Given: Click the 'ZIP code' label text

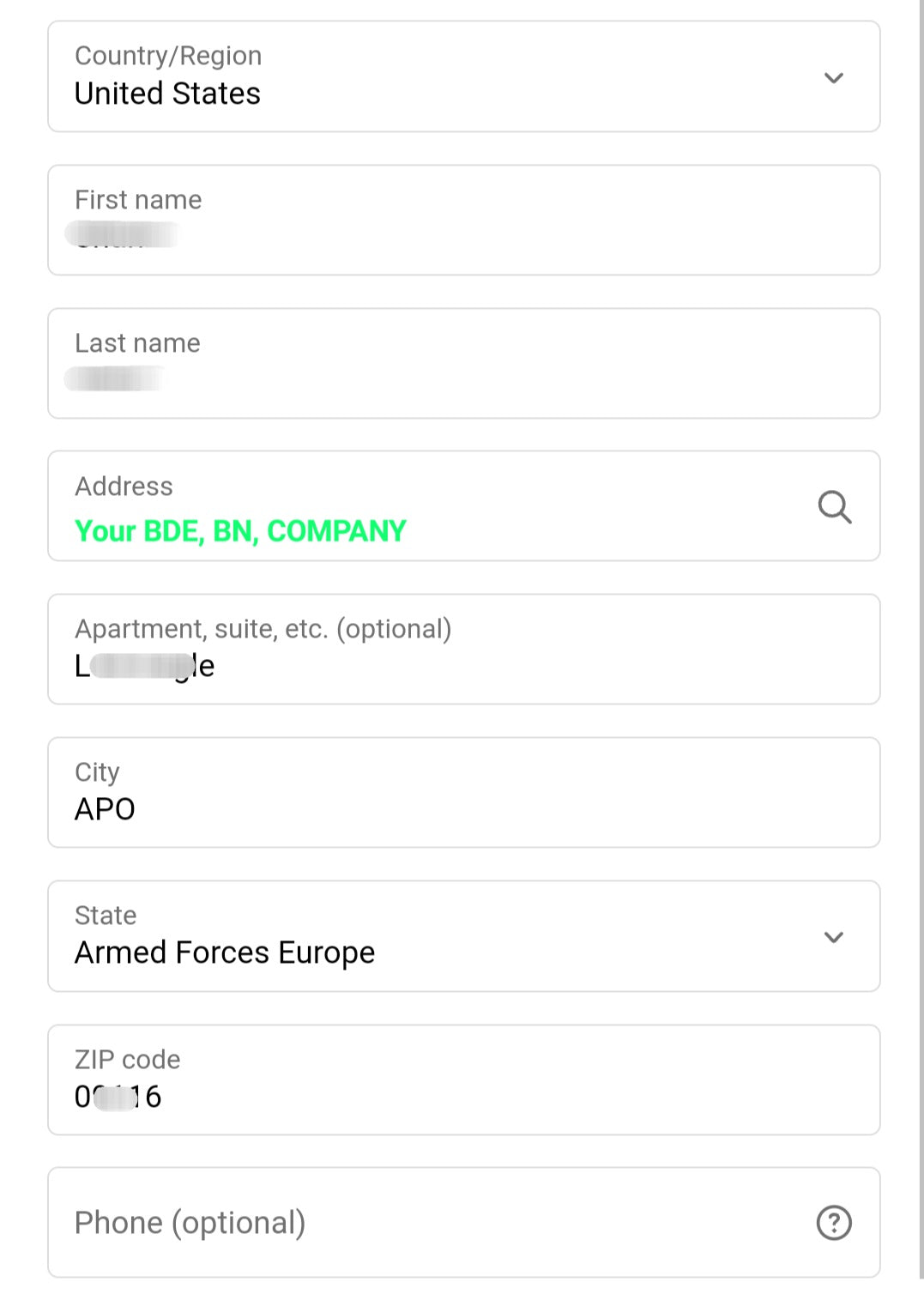Looking at the screenshot, I should (127, 1060).
